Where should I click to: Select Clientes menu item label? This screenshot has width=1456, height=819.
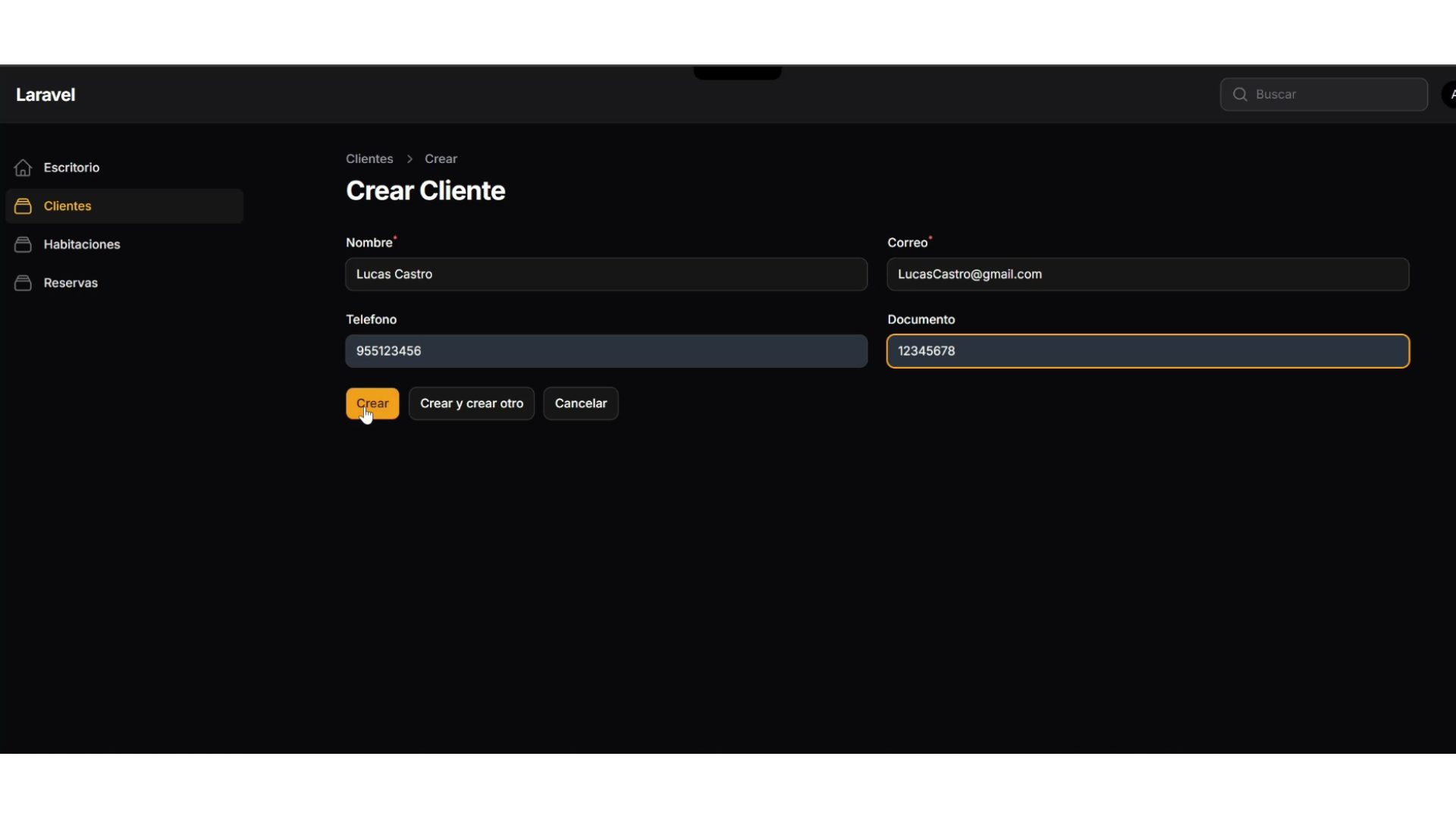[67, 206]
